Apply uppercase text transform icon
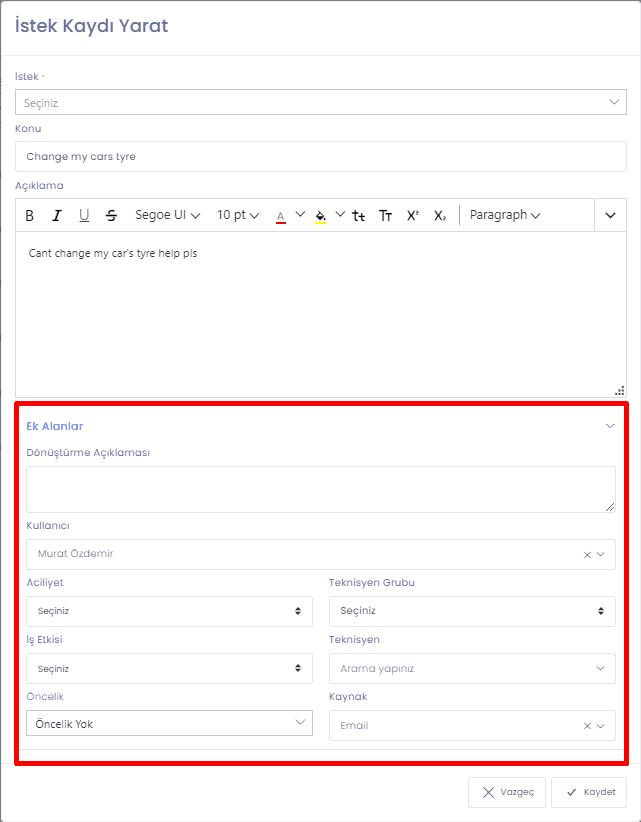The height and width of the screenshot is (822, 641). tap(386, 215)
